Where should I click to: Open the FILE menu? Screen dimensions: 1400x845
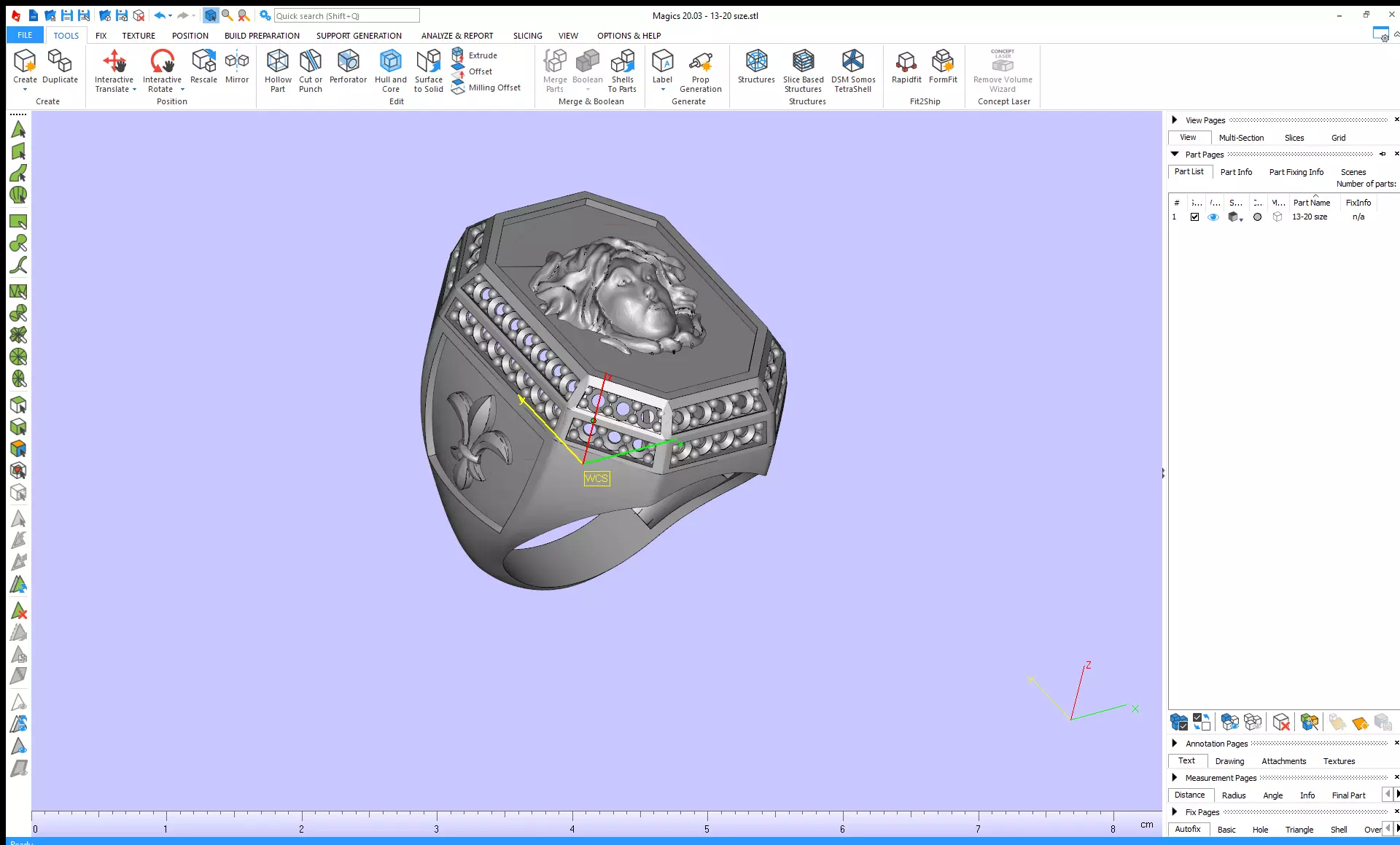pos(25,35)
